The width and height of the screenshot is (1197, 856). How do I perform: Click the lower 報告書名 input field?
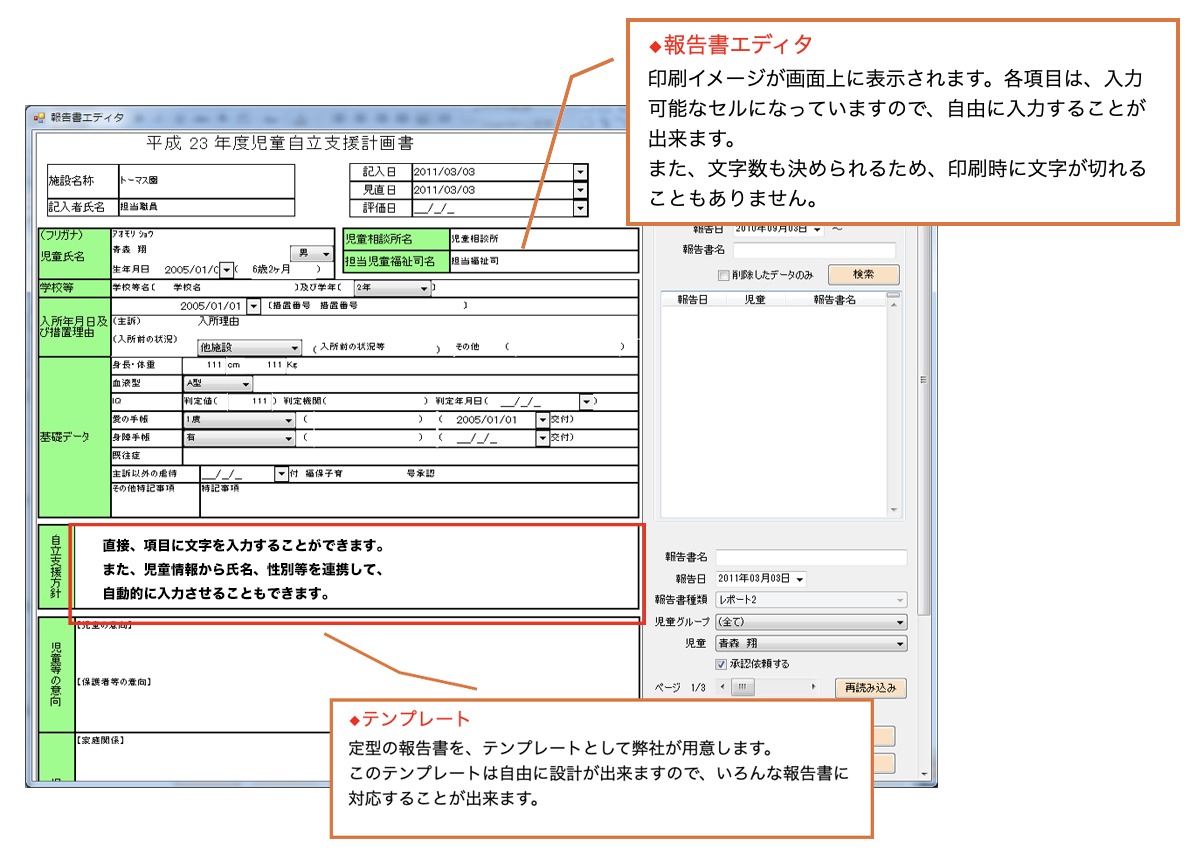(x=811, y=557)
